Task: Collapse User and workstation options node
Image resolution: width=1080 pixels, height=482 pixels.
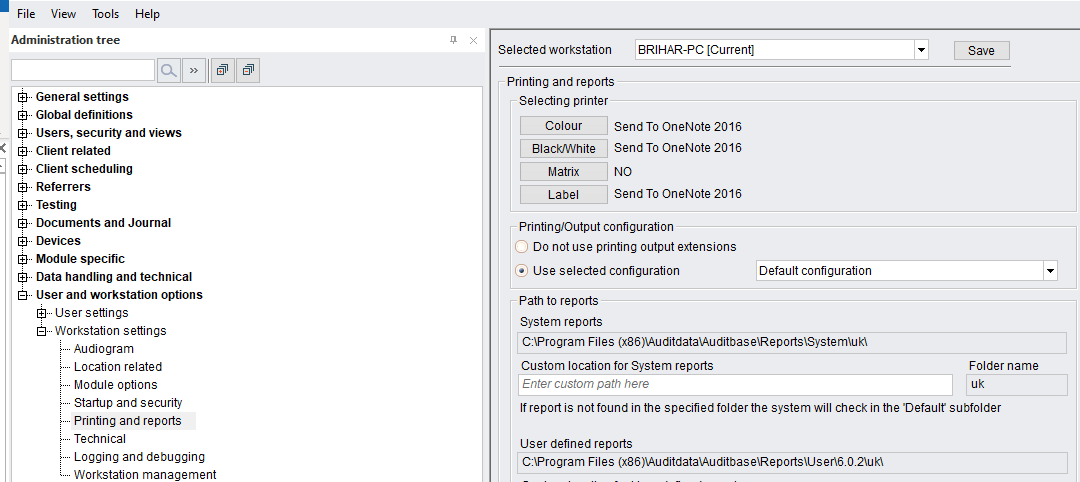Action: (x=23, y=295)
